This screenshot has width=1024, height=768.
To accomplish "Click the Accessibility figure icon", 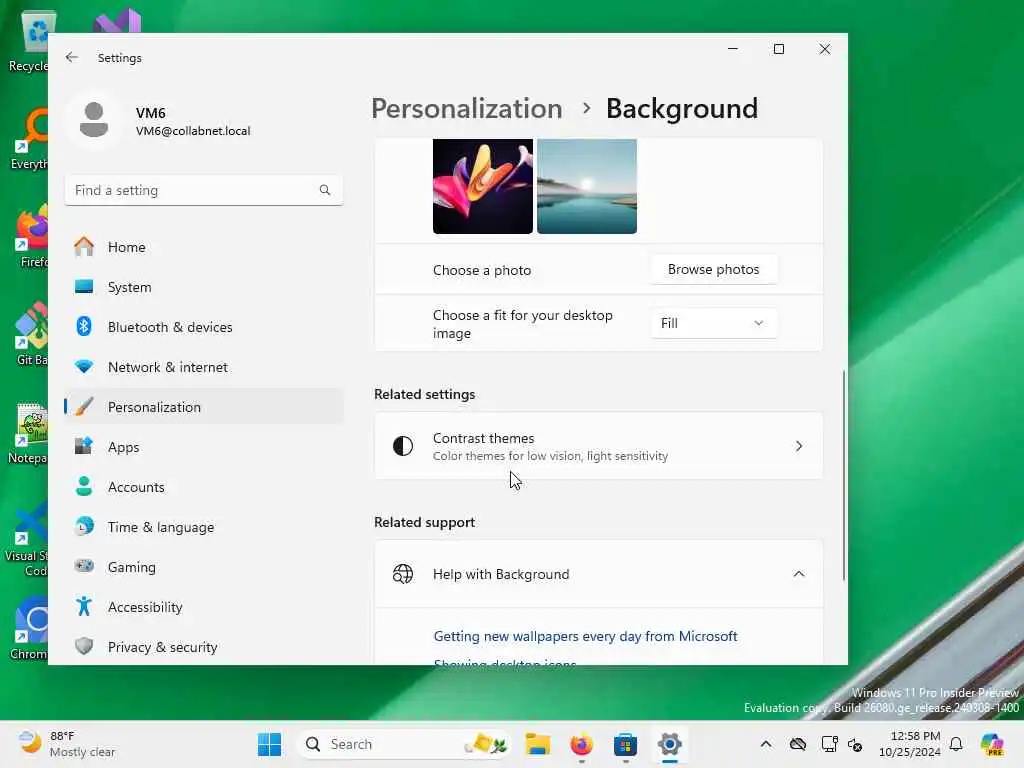I will pos(84,607).
